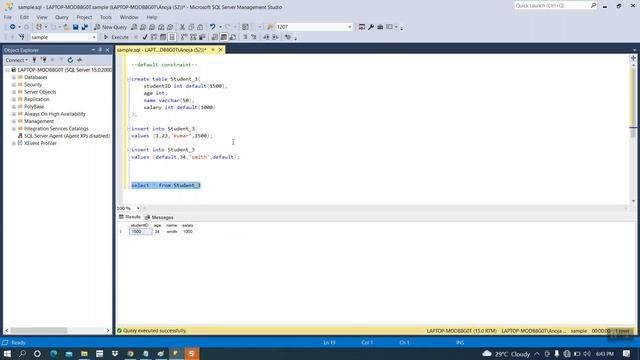The width and height of the screenshot is (640, 360).
Task: Expand the Replication node
Action: [14, 99]
